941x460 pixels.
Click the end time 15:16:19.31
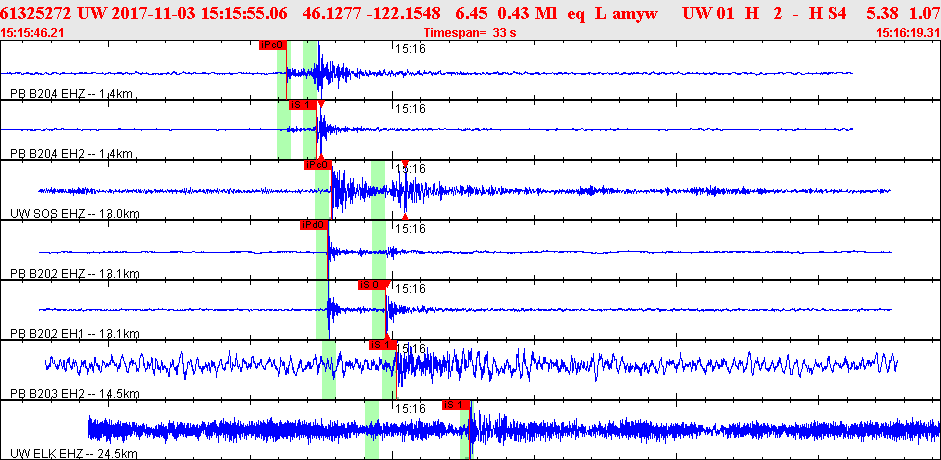pos(907,32)
